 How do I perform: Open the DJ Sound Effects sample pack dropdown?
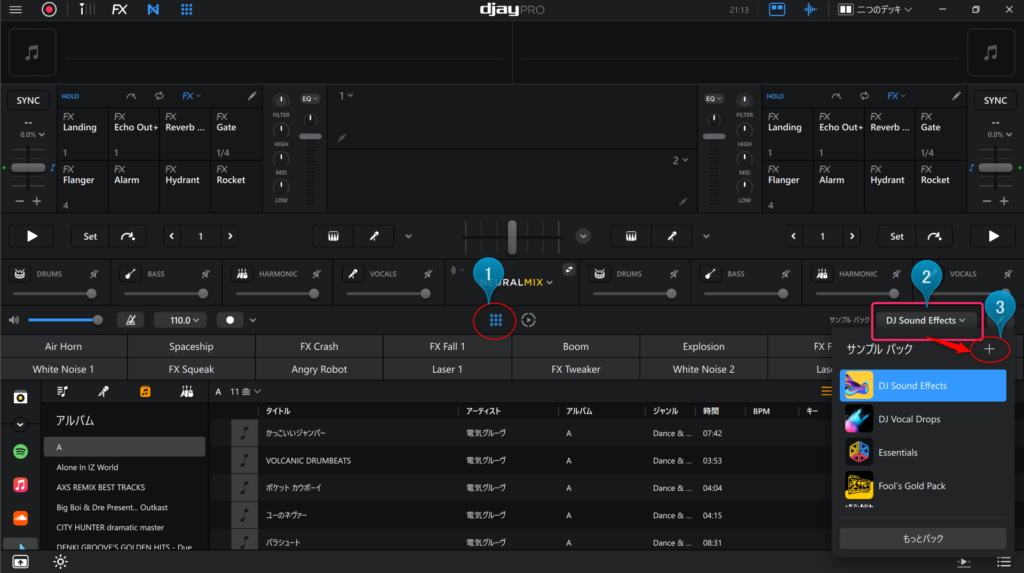pyautogui.click(x=925, y=320)
